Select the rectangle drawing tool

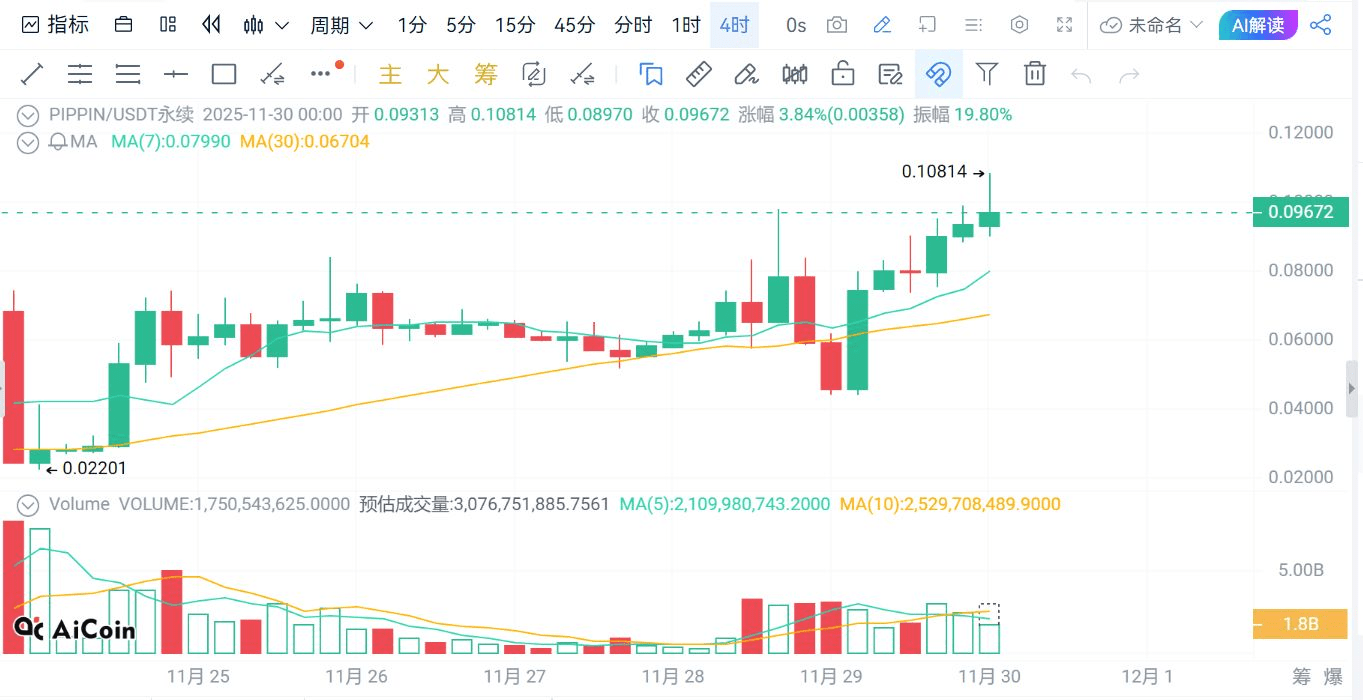[x=224, y=73]
